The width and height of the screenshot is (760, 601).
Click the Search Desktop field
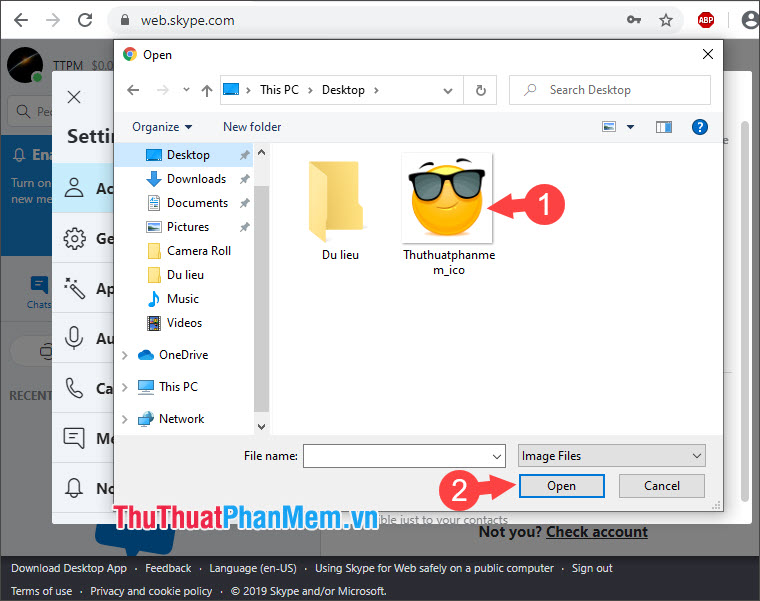[609, 90]
